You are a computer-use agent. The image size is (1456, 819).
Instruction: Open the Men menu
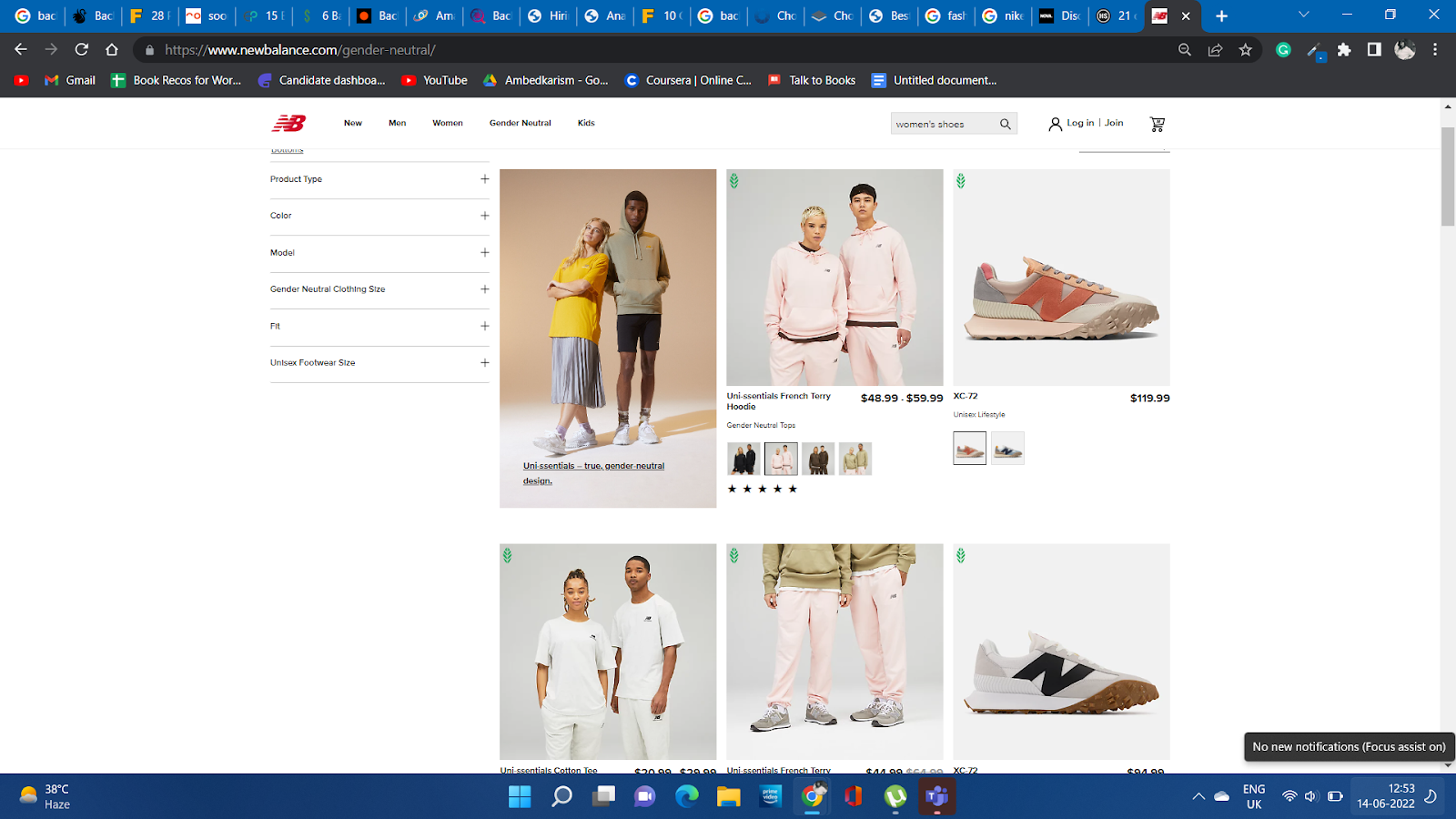(397, 123)
